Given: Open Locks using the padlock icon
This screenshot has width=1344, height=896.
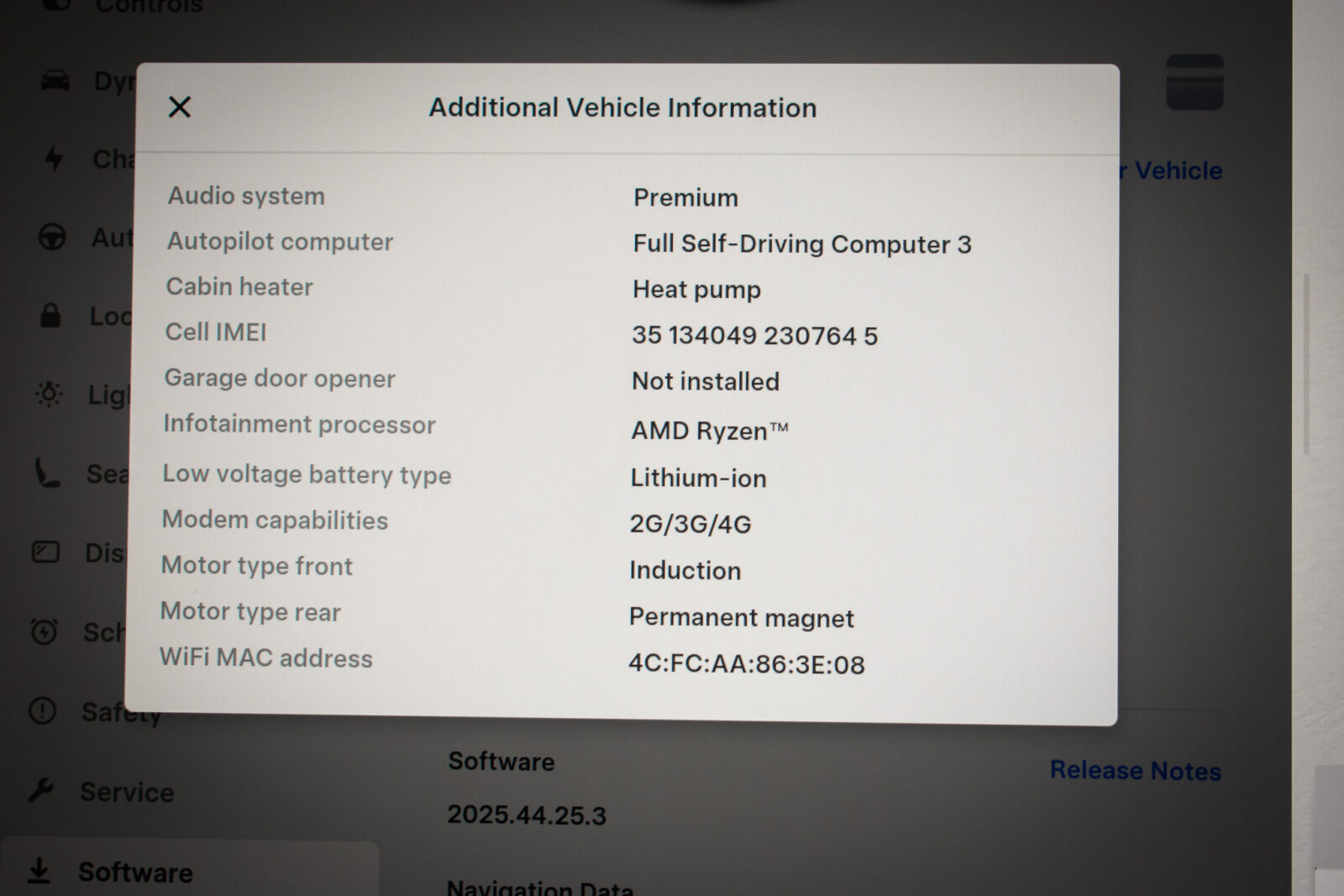Looking at the screenshot, I should 50,316.
